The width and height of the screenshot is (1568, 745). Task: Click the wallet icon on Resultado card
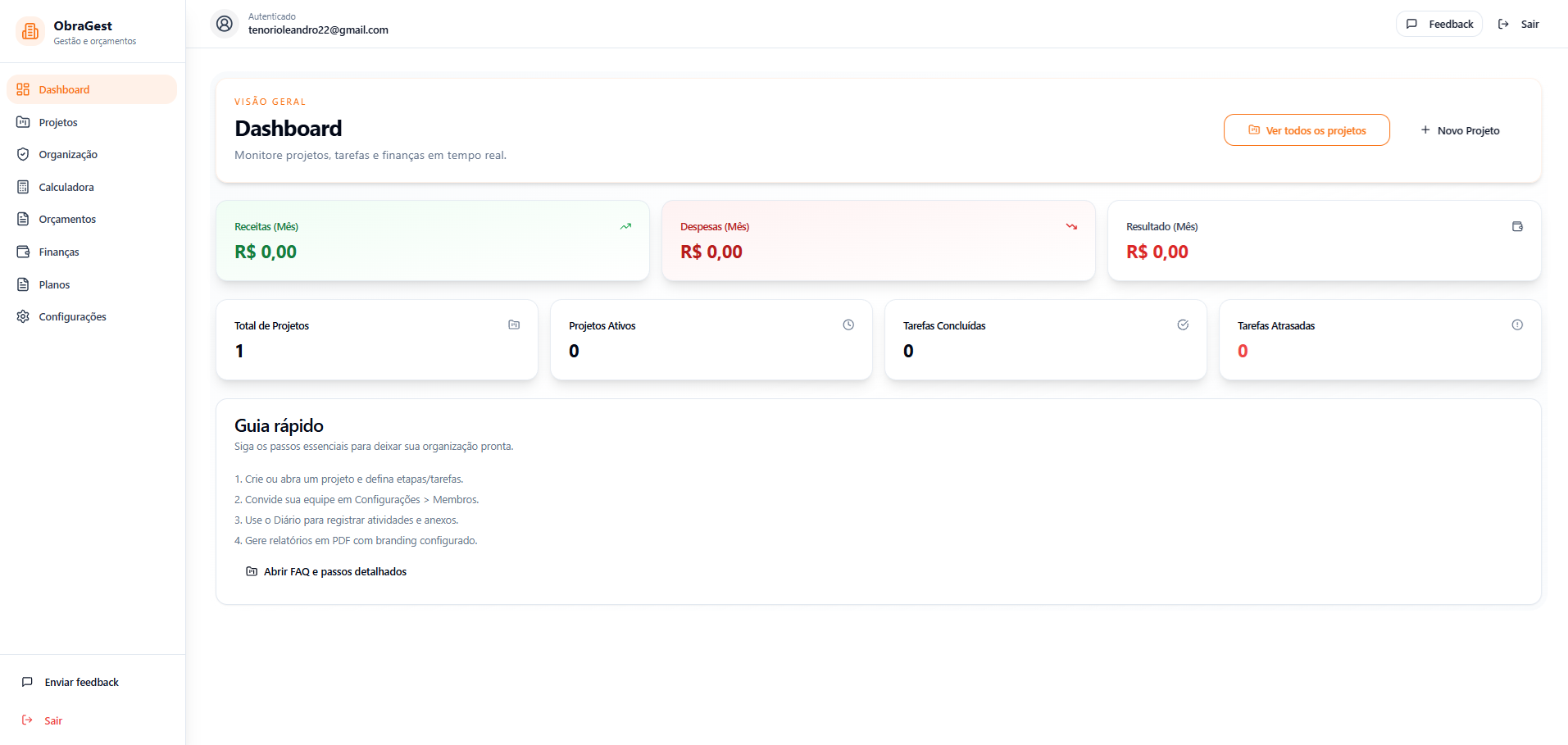[x=1517, y=226]
